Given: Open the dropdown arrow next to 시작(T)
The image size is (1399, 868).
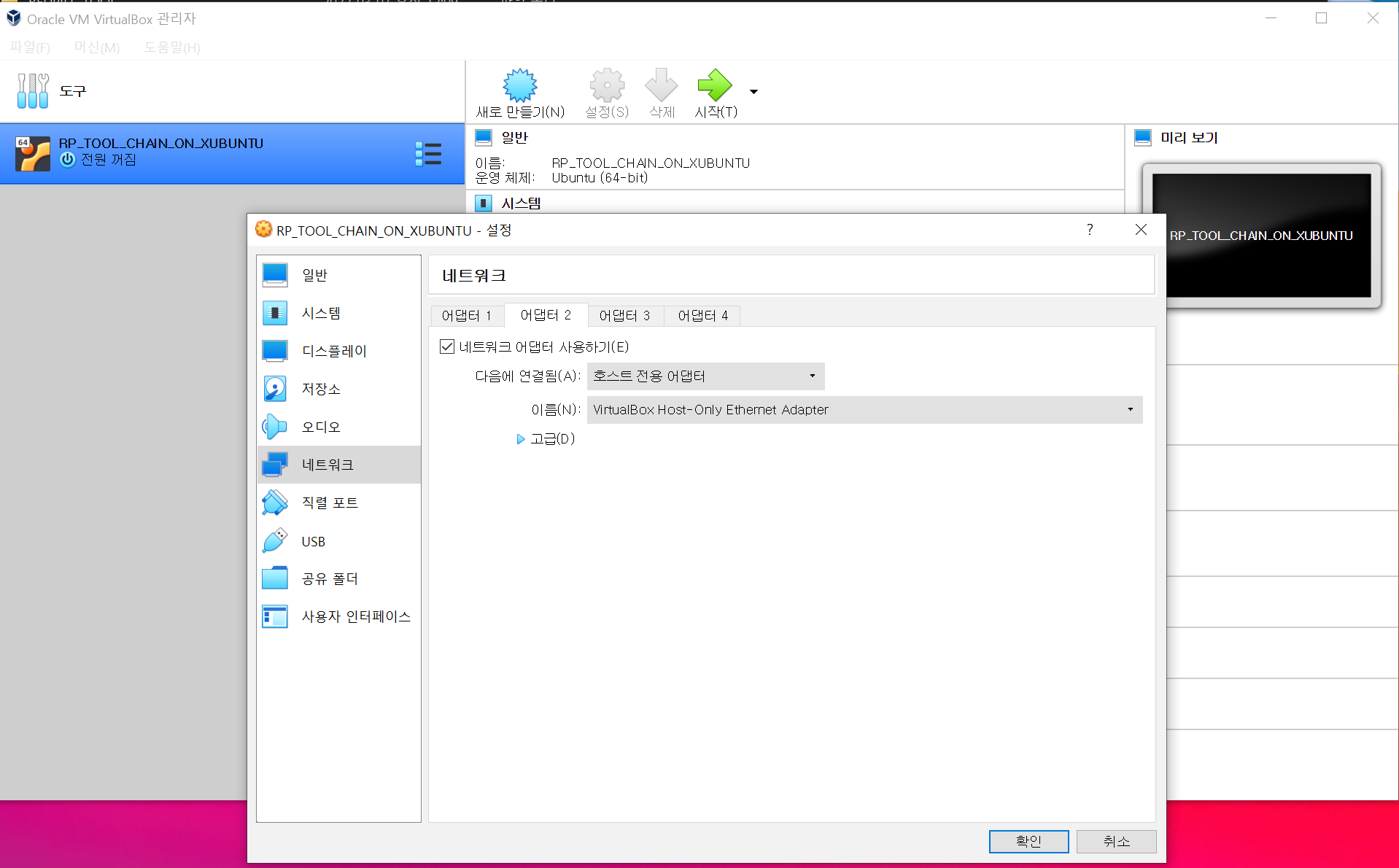Looking at the screenshot, I should tap(753, 92).
